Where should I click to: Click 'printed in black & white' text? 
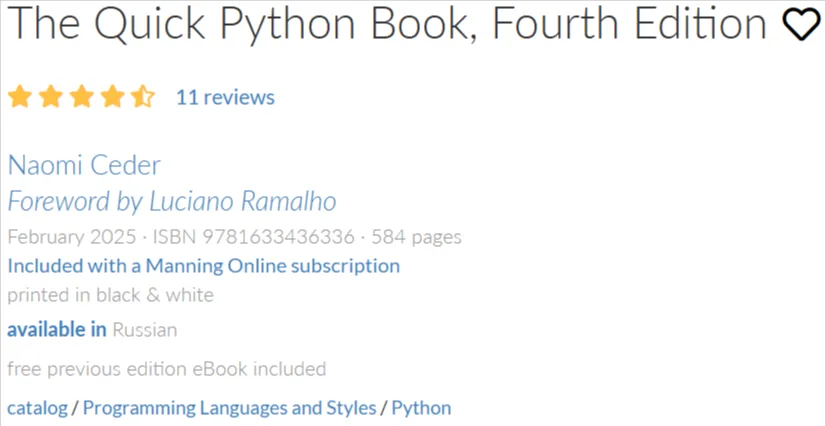click(110, 295)
